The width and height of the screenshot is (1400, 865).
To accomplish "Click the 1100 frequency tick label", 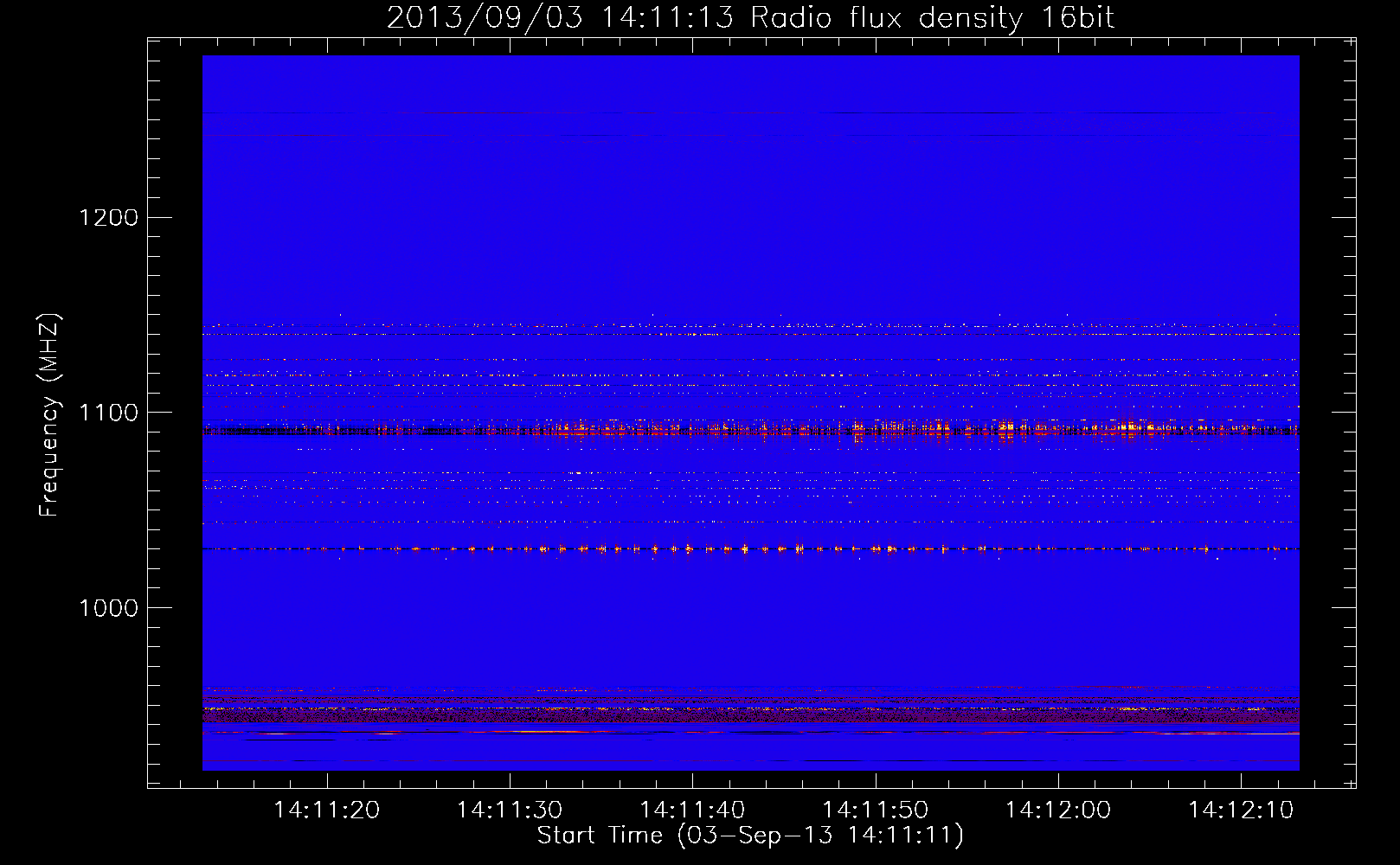I will pos(109,413).
